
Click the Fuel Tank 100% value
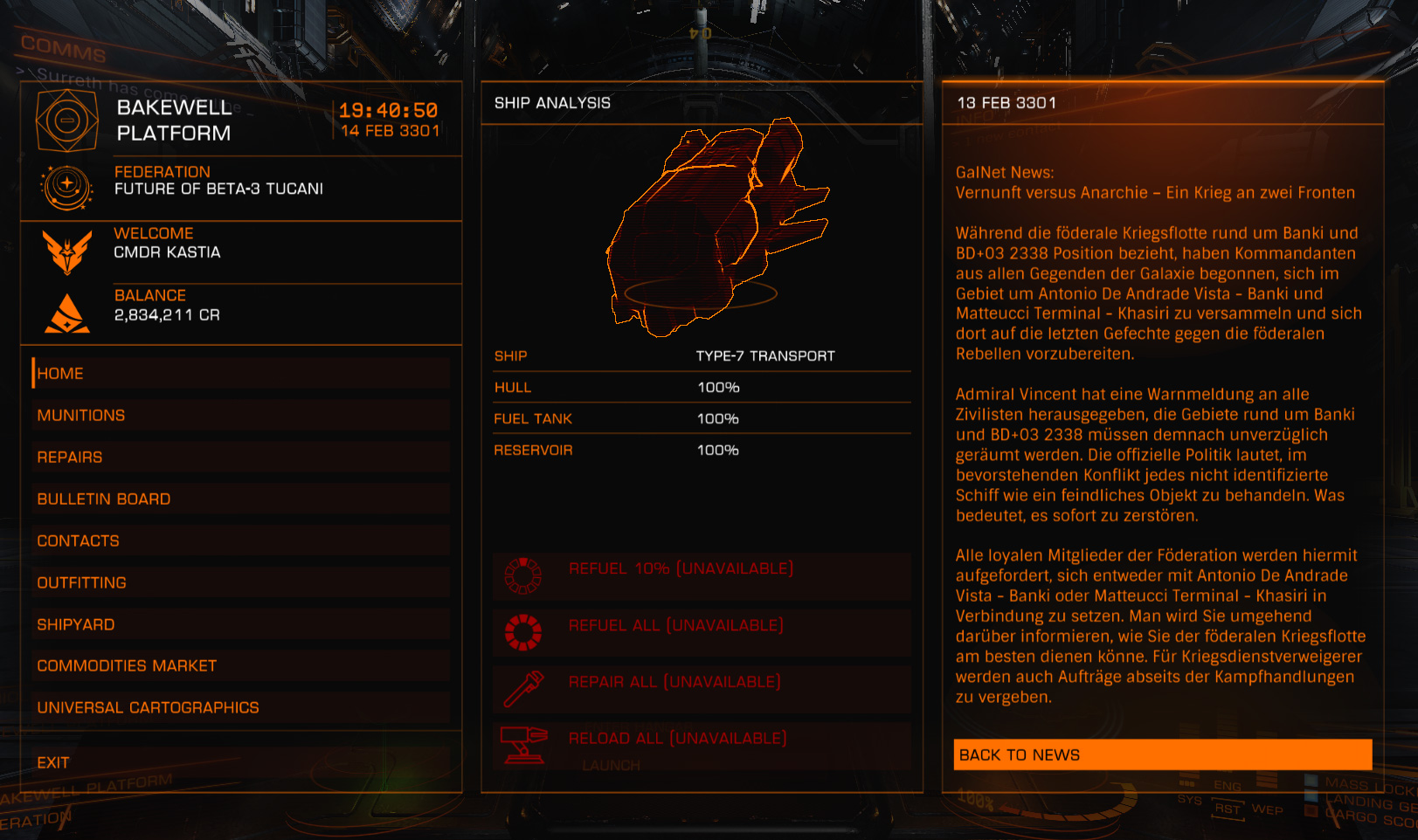coord(718,418)
